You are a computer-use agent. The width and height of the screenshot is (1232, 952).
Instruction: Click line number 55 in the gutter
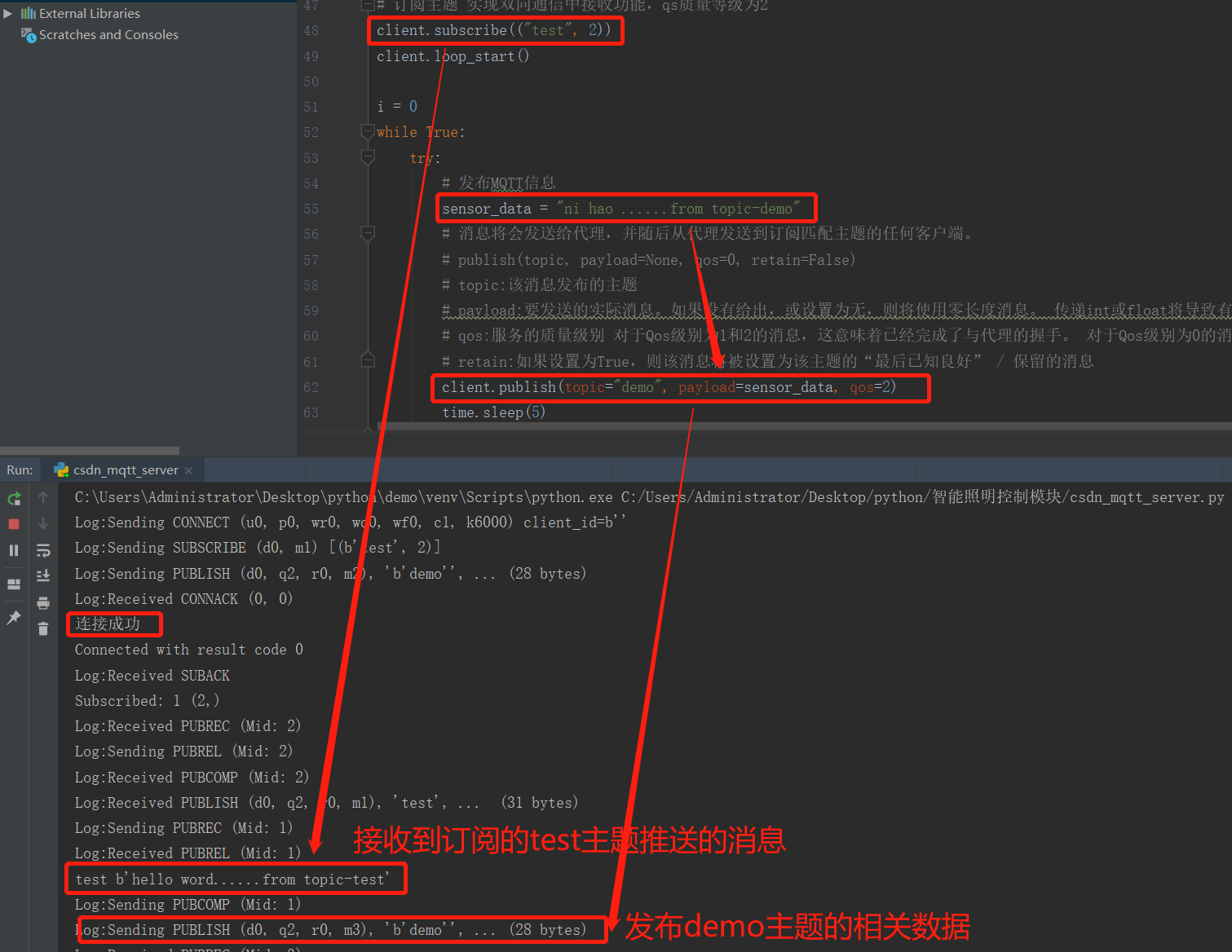tap(311, 209)
